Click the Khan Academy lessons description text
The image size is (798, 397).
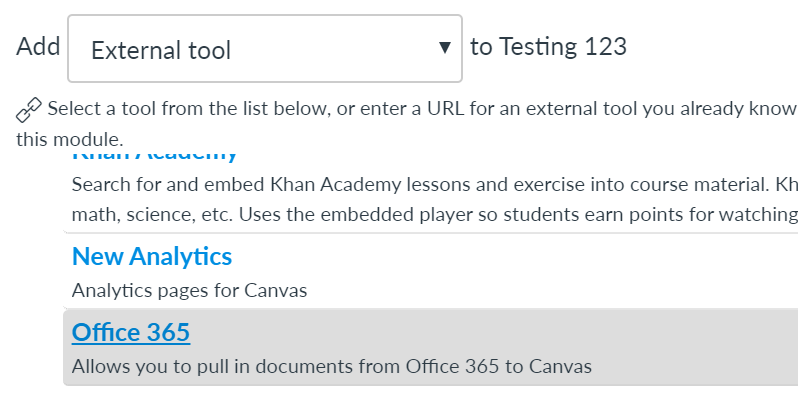[435, 185]
